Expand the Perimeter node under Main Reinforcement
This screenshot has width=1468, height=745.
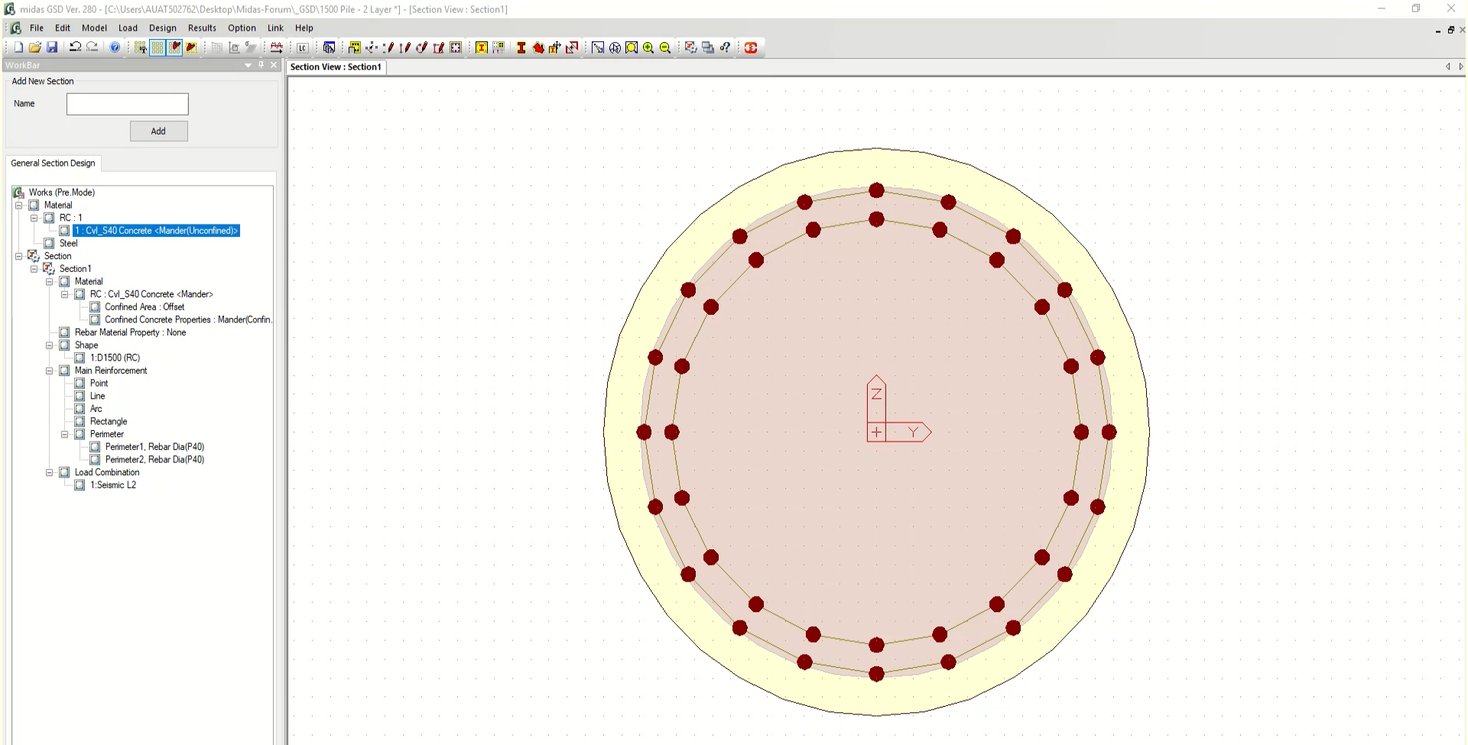point(63,433)
